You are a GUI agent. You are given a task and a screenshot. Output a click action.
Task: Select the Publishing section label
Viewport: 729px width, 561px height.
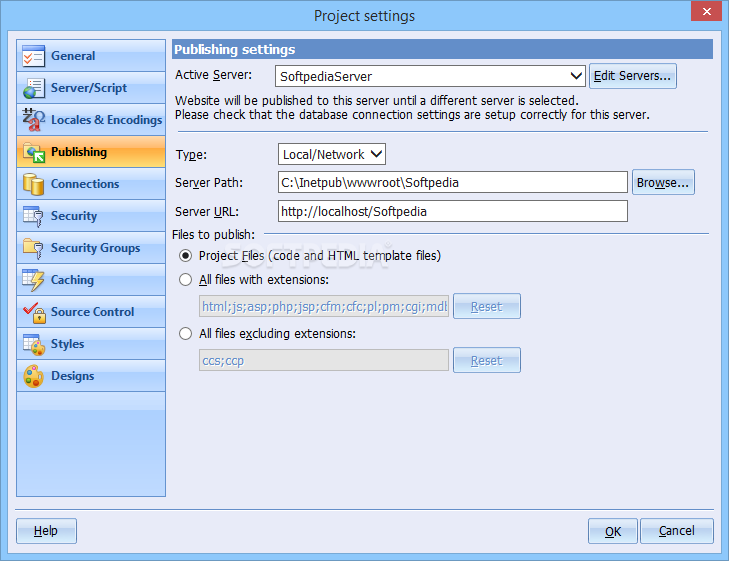[79, 152]
